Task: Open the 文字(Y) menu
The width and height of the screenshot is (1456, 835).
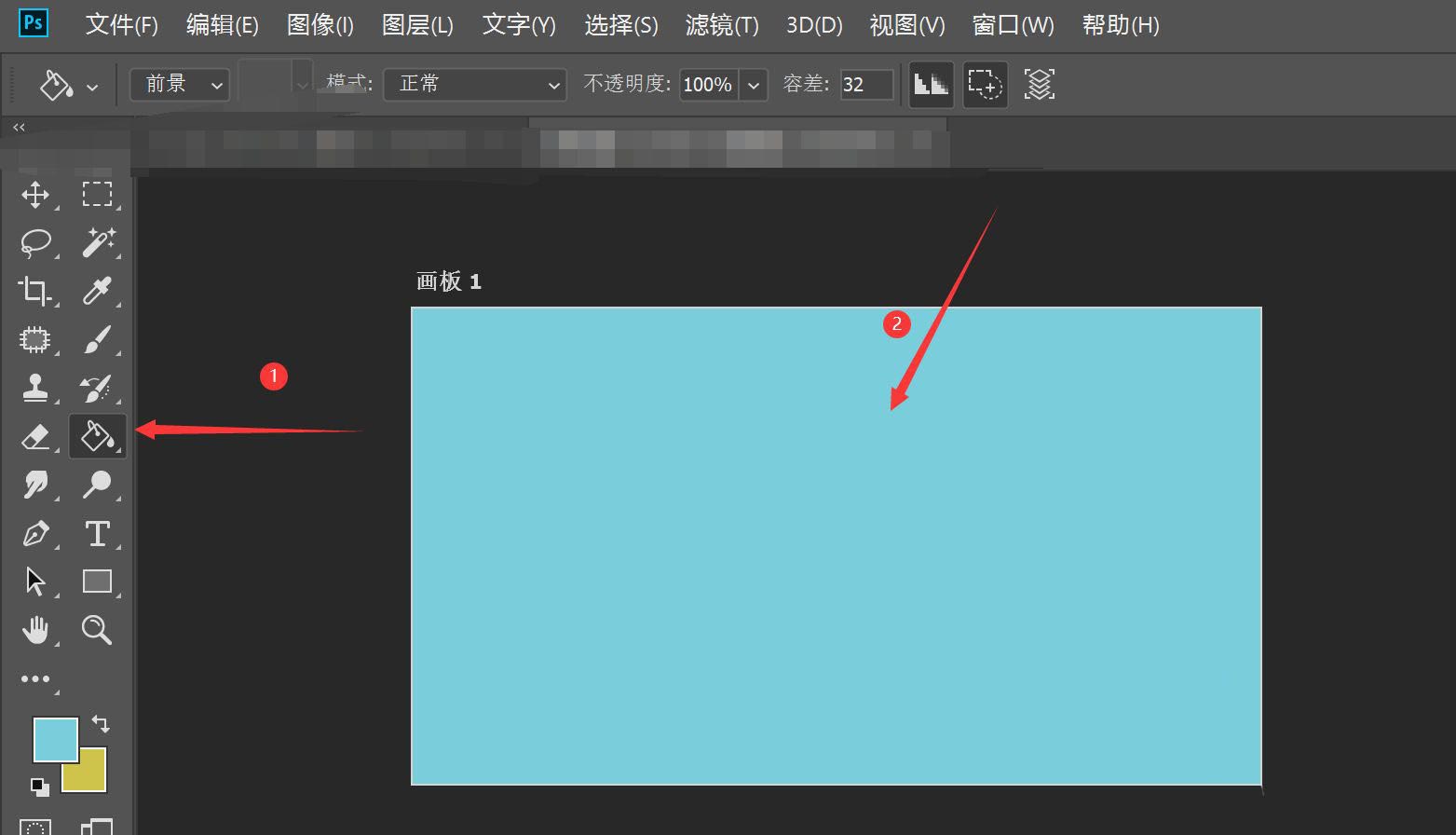Action: tap(519, 25)
